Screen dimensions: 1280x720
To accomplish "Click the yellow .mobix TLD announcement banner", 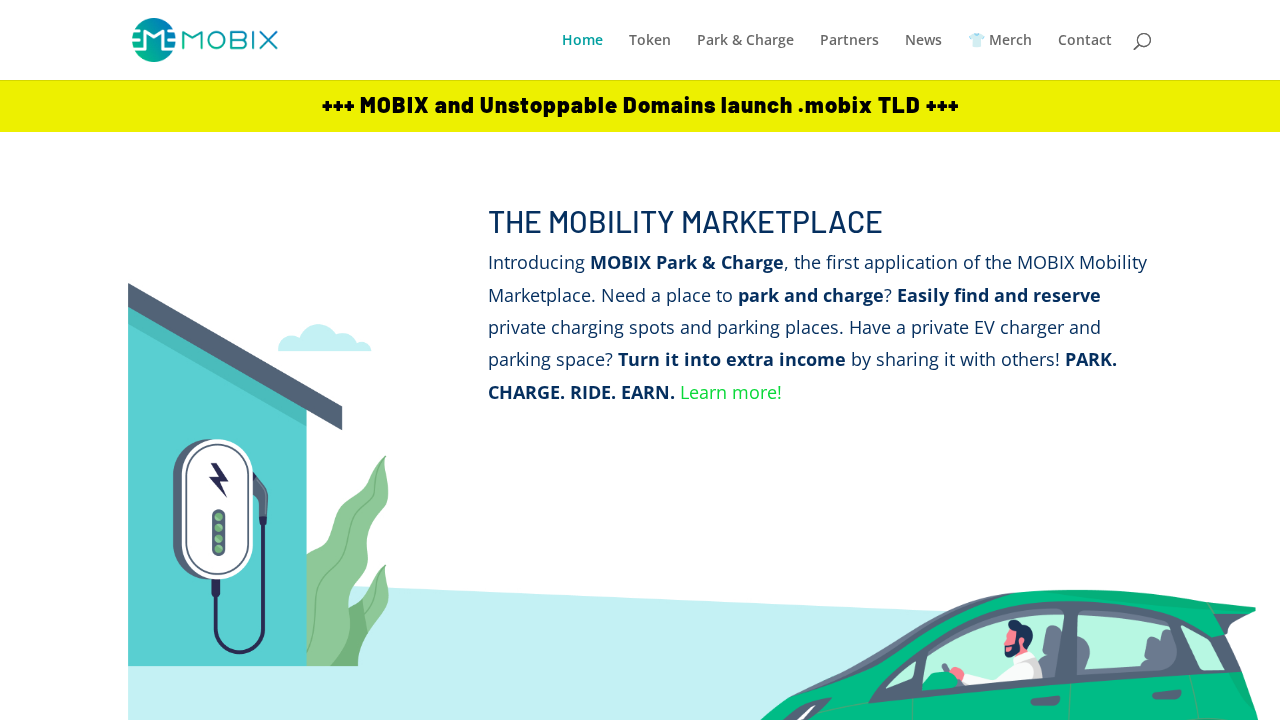I will (x=640, y=106).
